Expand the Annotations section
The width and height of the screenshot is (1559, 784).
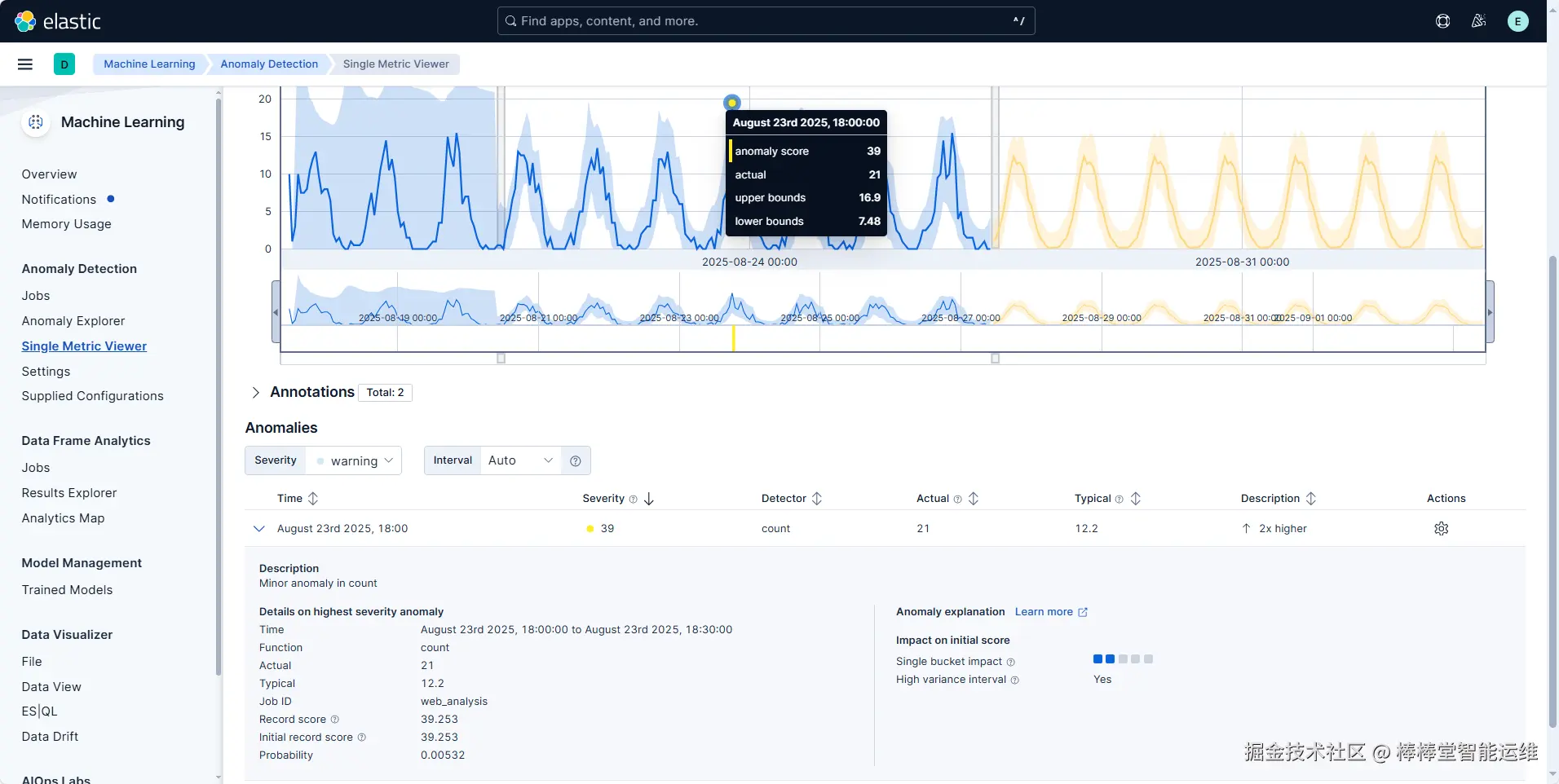point(256,393)
